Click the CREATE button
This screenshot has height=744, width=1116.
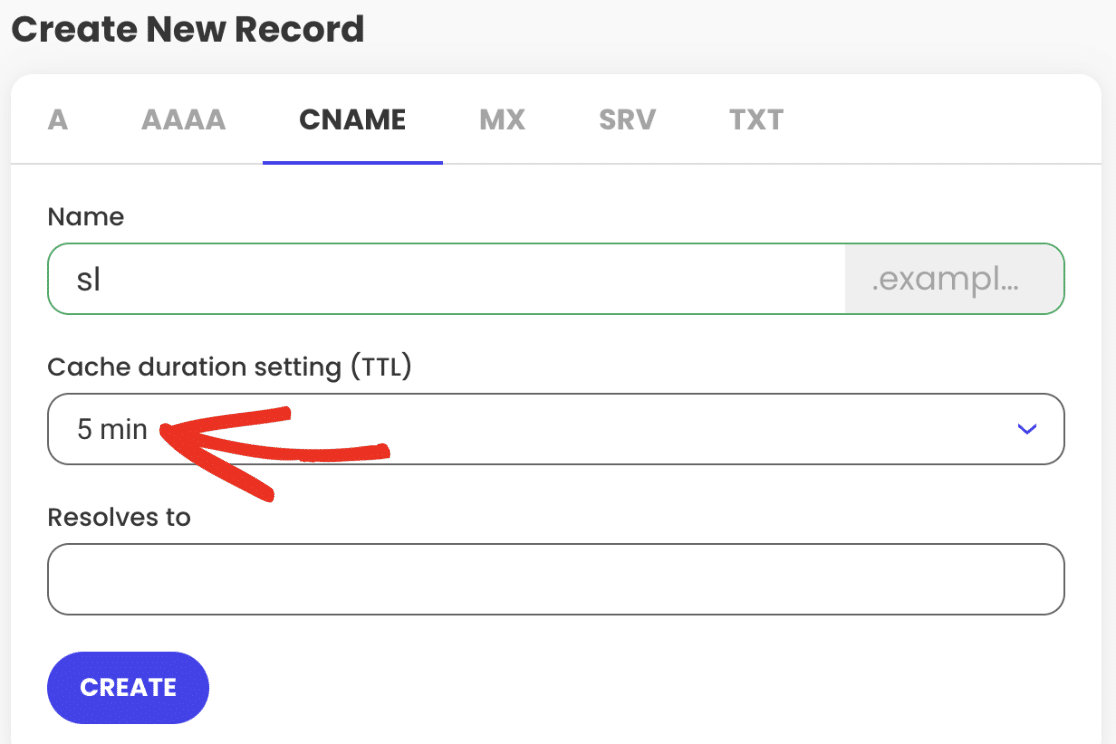(128, 688)
